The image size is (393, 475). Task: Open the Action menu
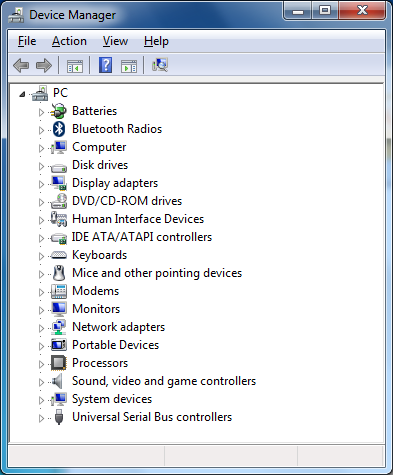69,41
